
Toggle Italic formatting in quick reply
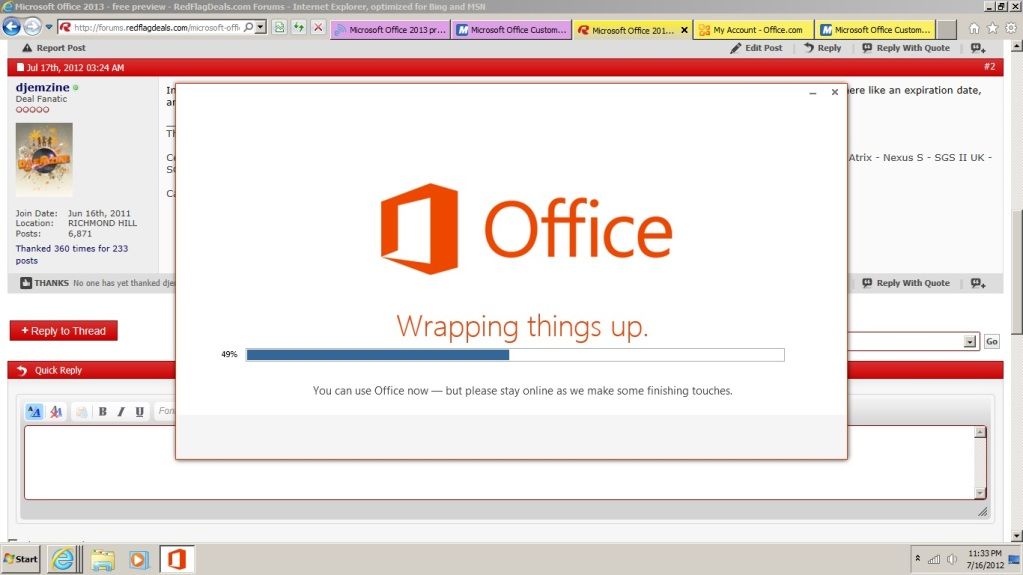click(121, 411)
